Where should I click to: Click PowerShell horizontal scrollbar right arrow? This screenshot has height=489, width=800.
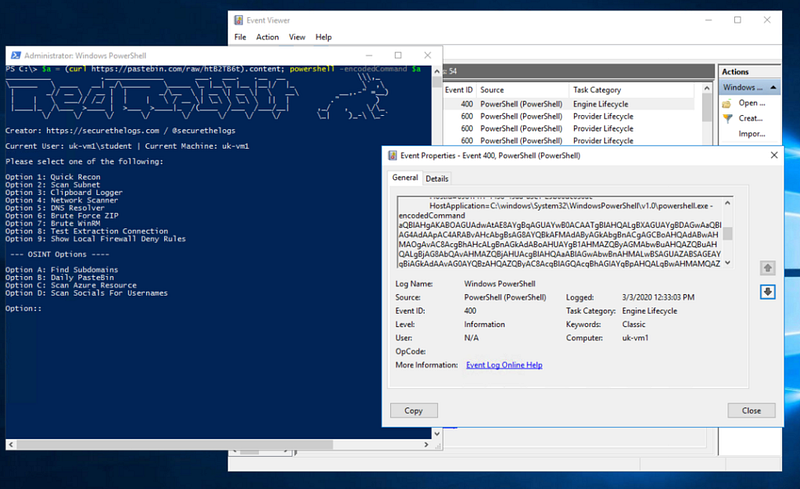(426, 445)
